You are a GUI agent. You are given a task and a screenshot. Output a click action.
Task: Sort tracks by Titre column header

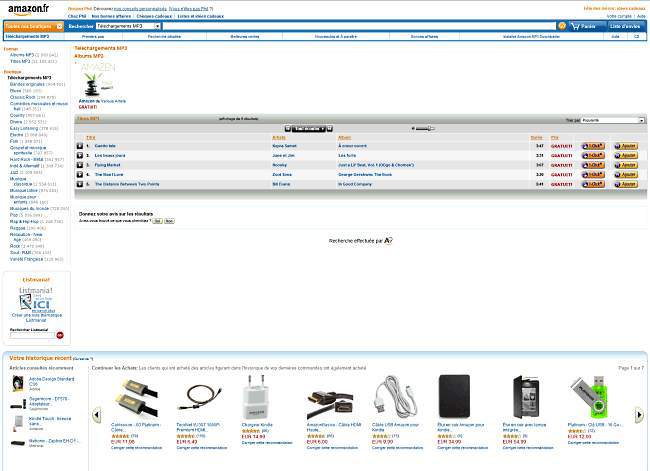coord(91,138)
